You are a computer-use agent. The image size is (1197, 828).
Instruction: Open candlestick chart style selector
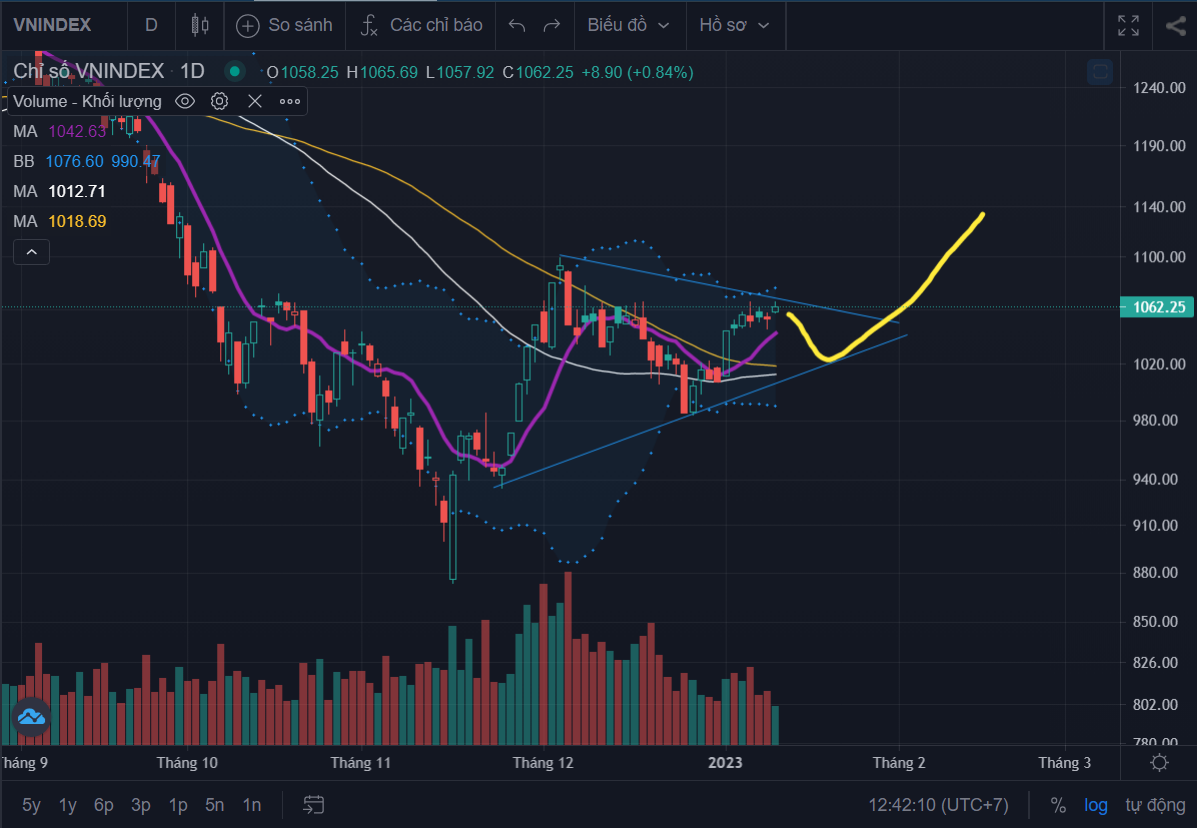(x=199, y=25)
